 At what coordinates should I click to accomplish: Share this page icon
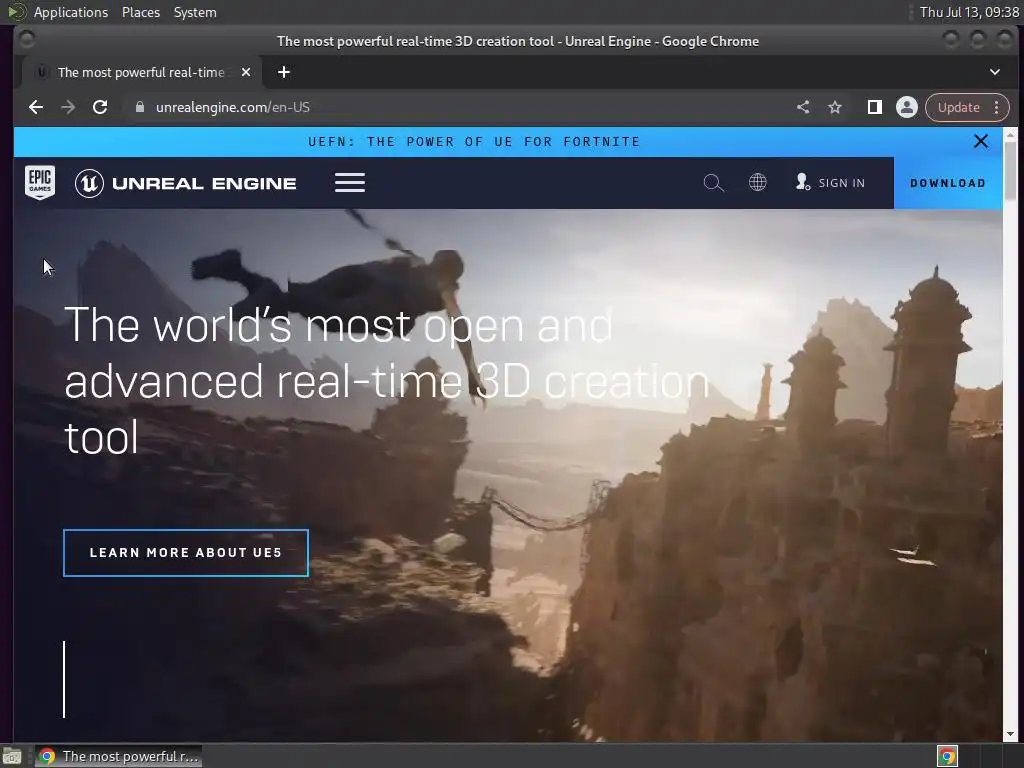point(803,107)
